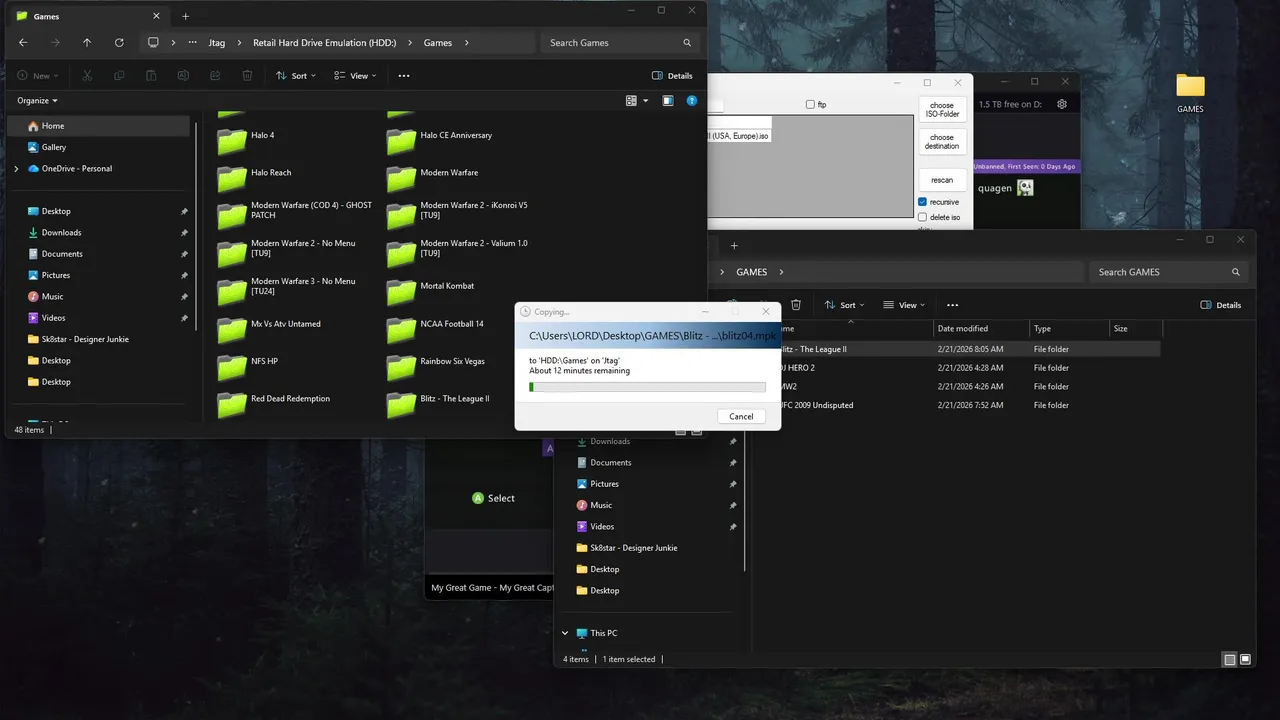Image resolution: width=1280 pixels, height=720 pixels.
Task: Open the Halo 4 folder icon
Action: [x=232, y=140]
